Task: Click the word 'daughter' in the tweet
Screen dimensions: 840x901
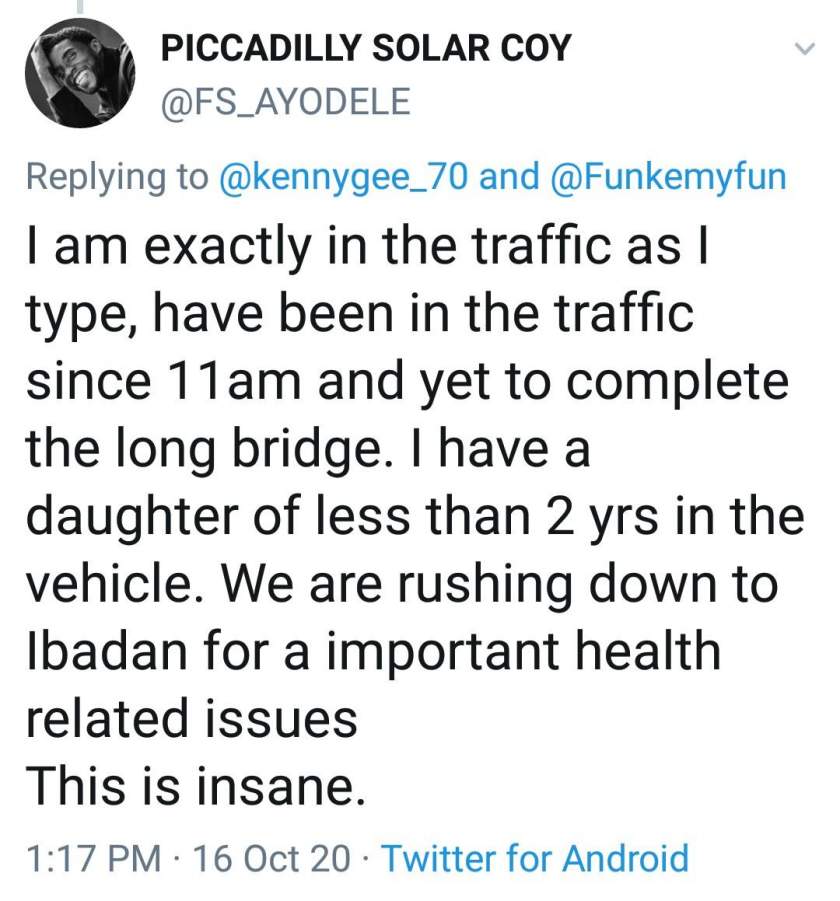Action: (x=133, y=517)
